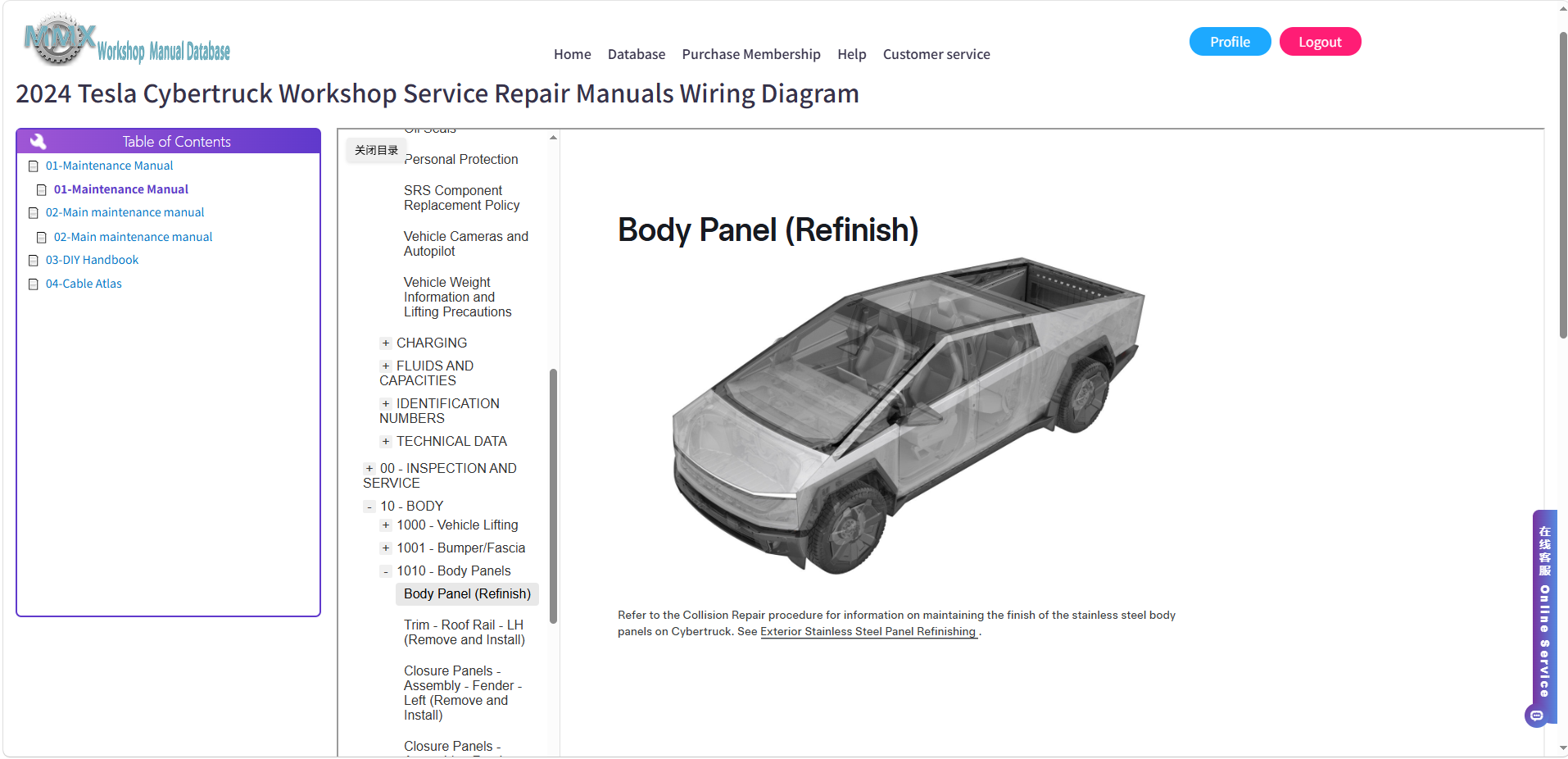Screen dimensions: 1568x759
Task: Collapse the 10 - BODY section
Action: point(369,507)
